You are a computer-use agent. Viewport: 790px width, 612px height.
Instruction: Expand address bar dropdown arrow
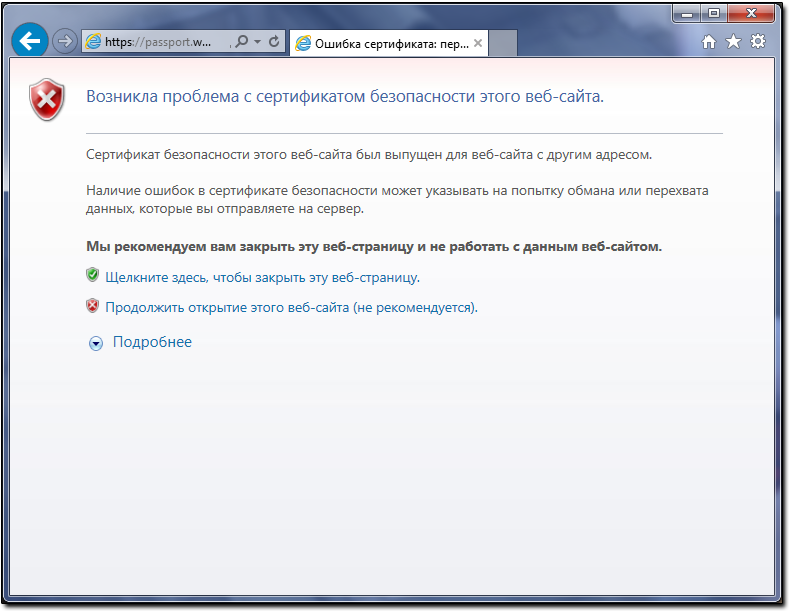[257, 41]
